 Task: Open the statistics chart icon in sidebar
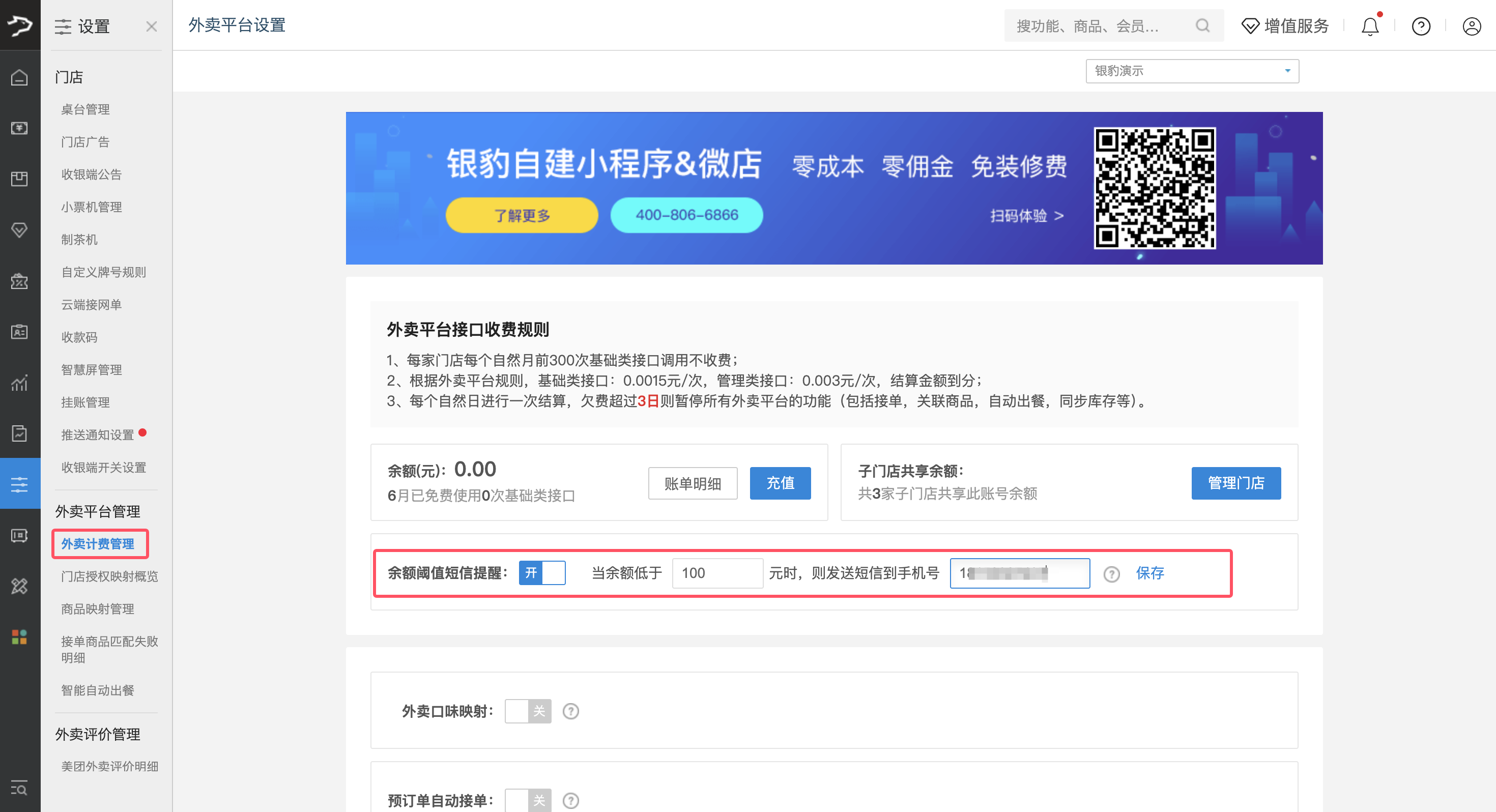[20, 383]
